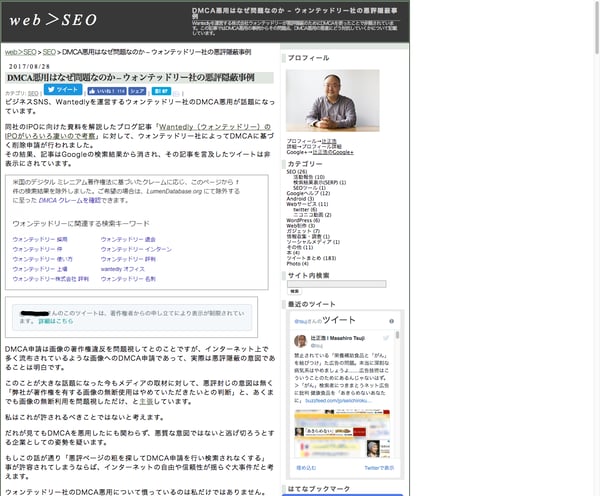Open the linked Wantedly IPO blog article

[x=138, y=131]
